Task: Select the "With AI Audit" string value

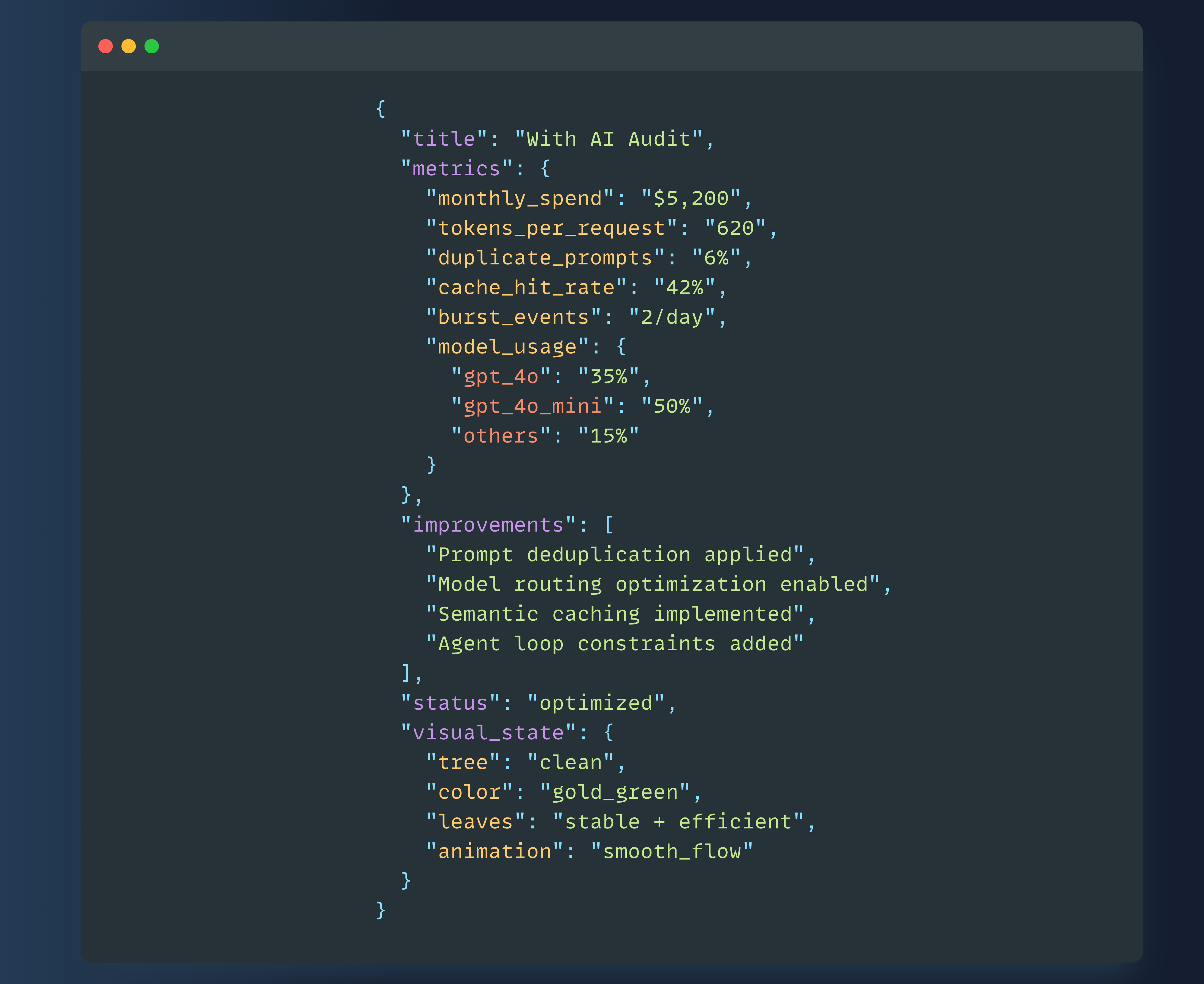Action: coord(609,139)
